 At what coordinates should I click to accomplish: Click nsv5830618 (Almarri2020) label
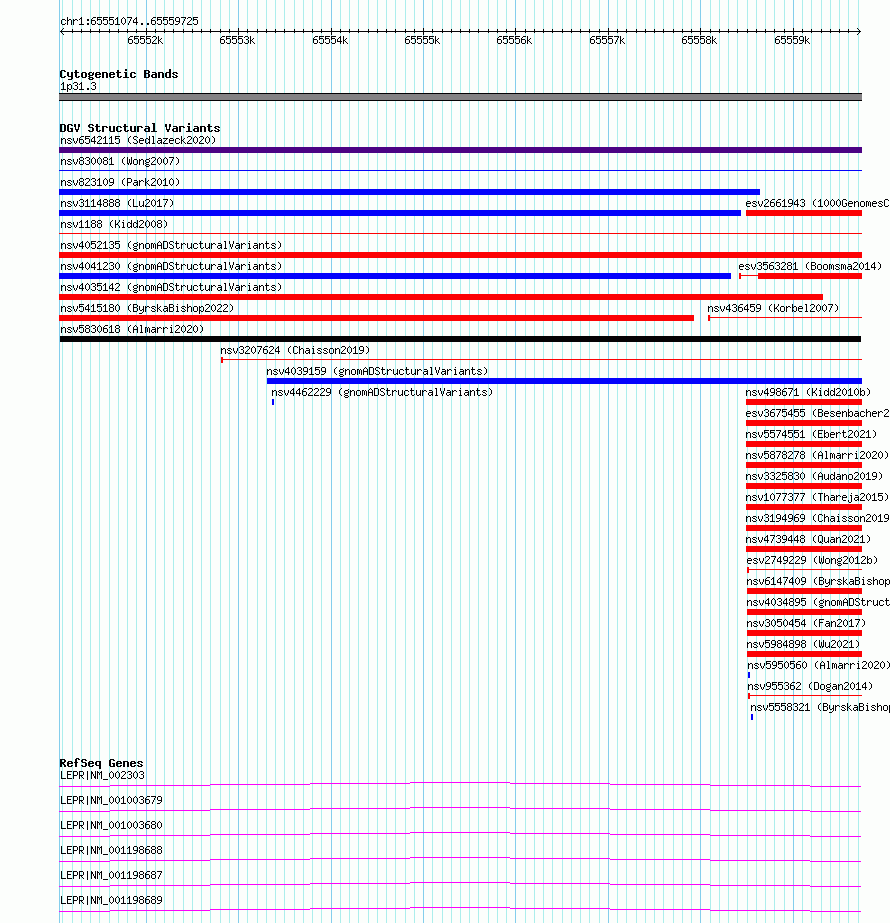132,329
